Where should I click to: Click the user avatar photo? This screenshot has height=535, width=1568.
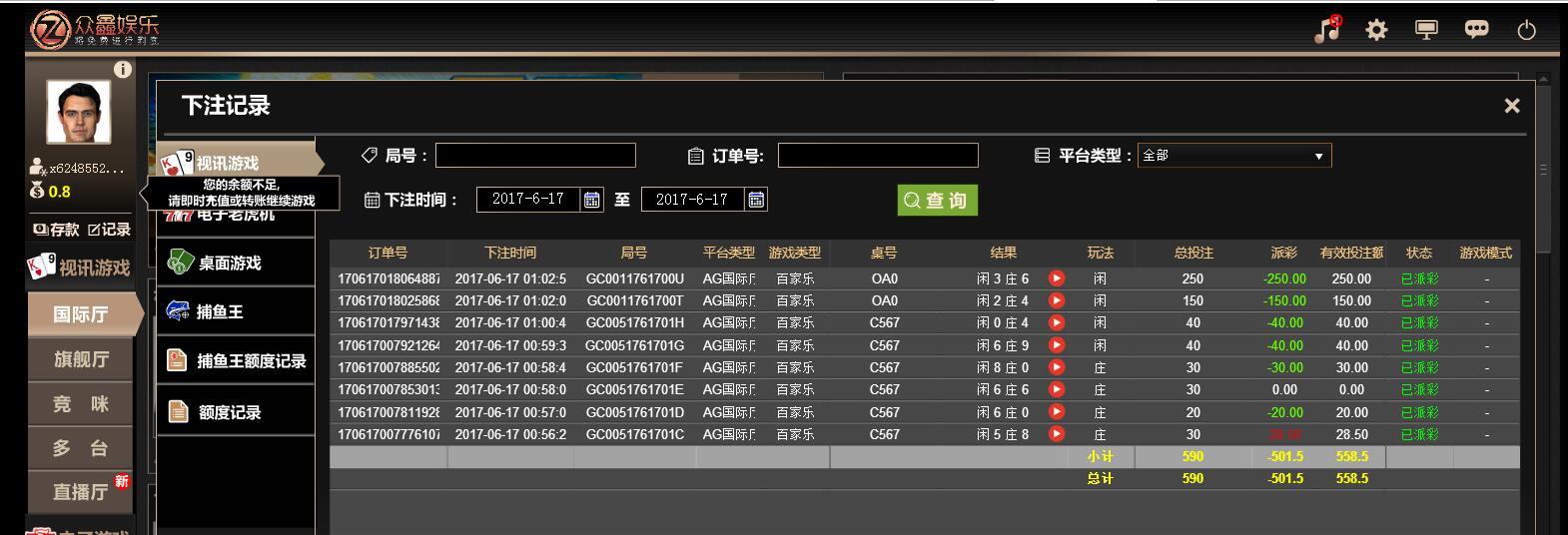pyautogui.click(x=79, y=112)
